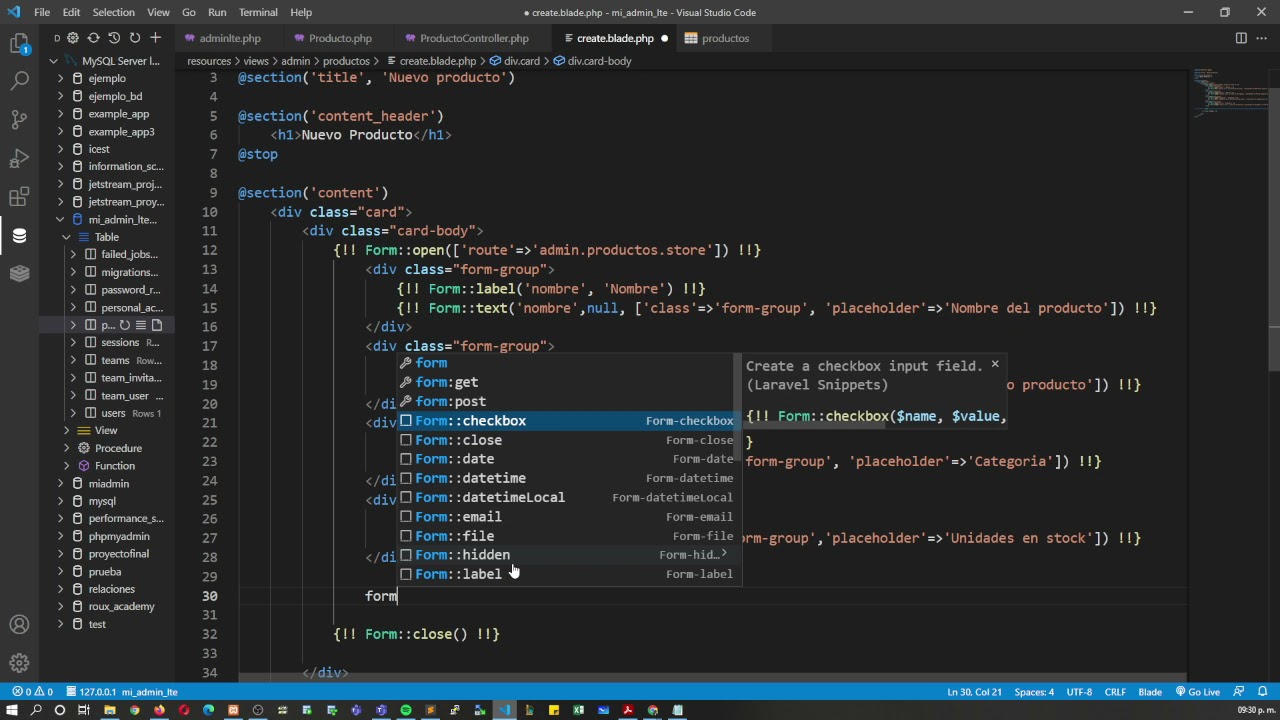Close the suggestion details popup

coord(995,365)
